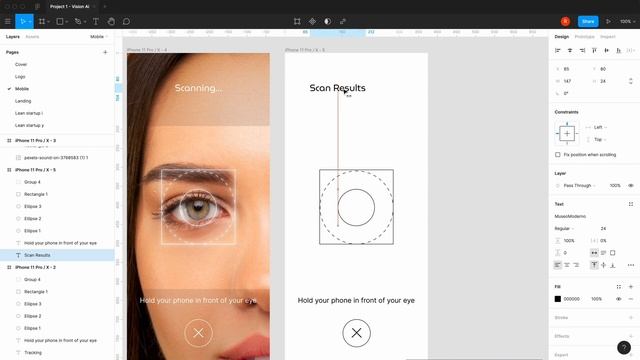
Task: Select the Move tool
Action: 22,21
